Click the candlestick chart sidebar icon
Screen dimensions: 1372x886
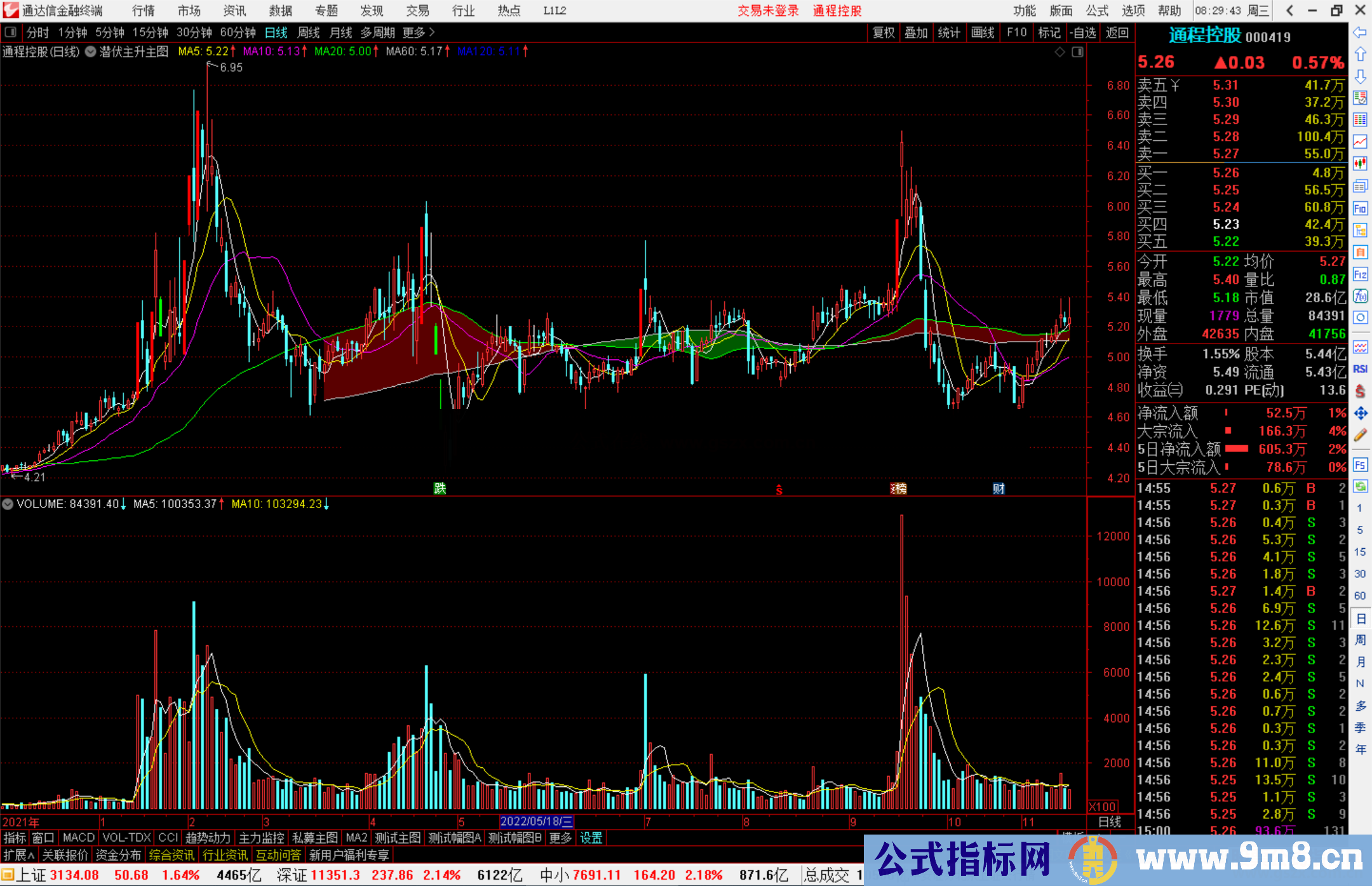[1360, 164]
